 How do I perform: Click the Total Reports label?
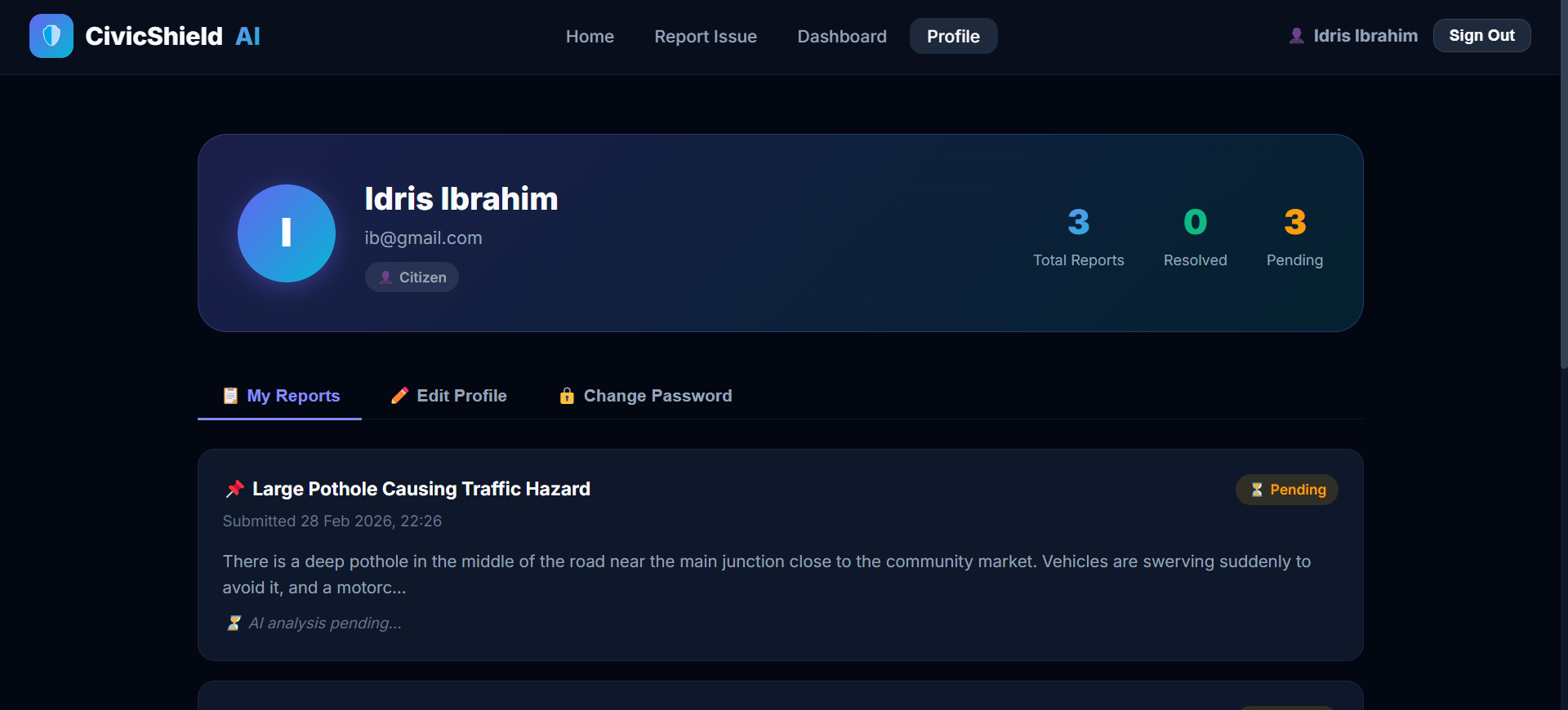[1078, 260]
